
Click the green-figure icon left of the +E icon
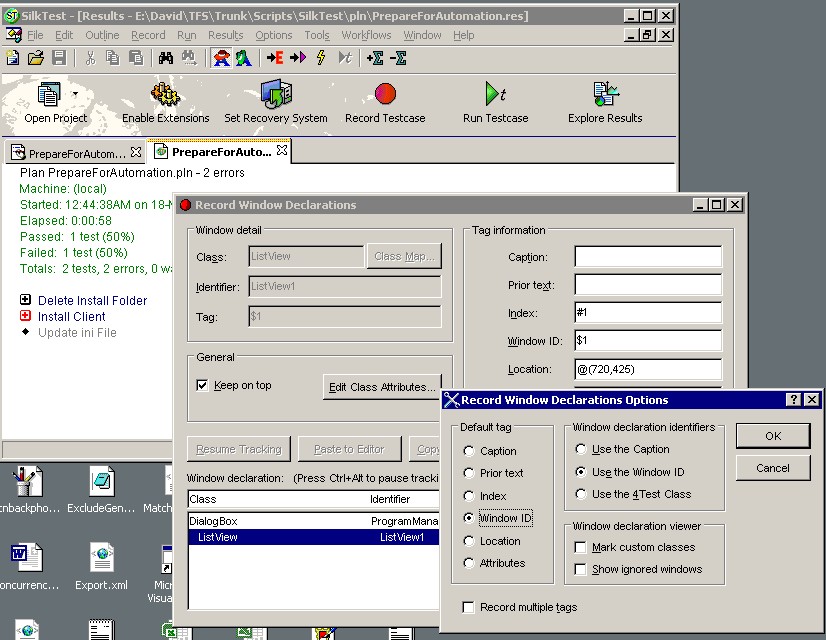[x=243, y=58]
